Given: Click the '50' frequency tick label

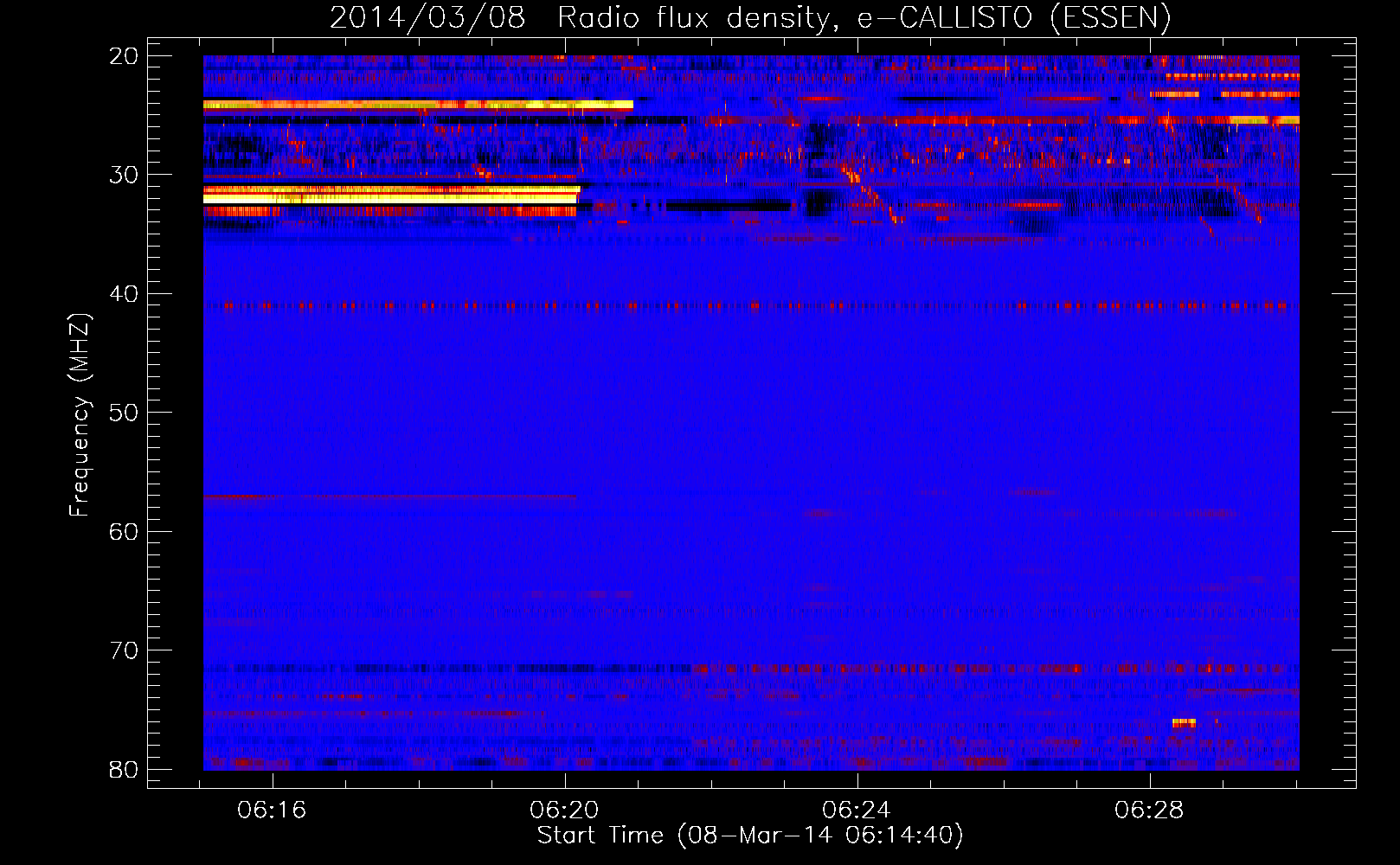Looking at the screenshot, I should (124, 413).
